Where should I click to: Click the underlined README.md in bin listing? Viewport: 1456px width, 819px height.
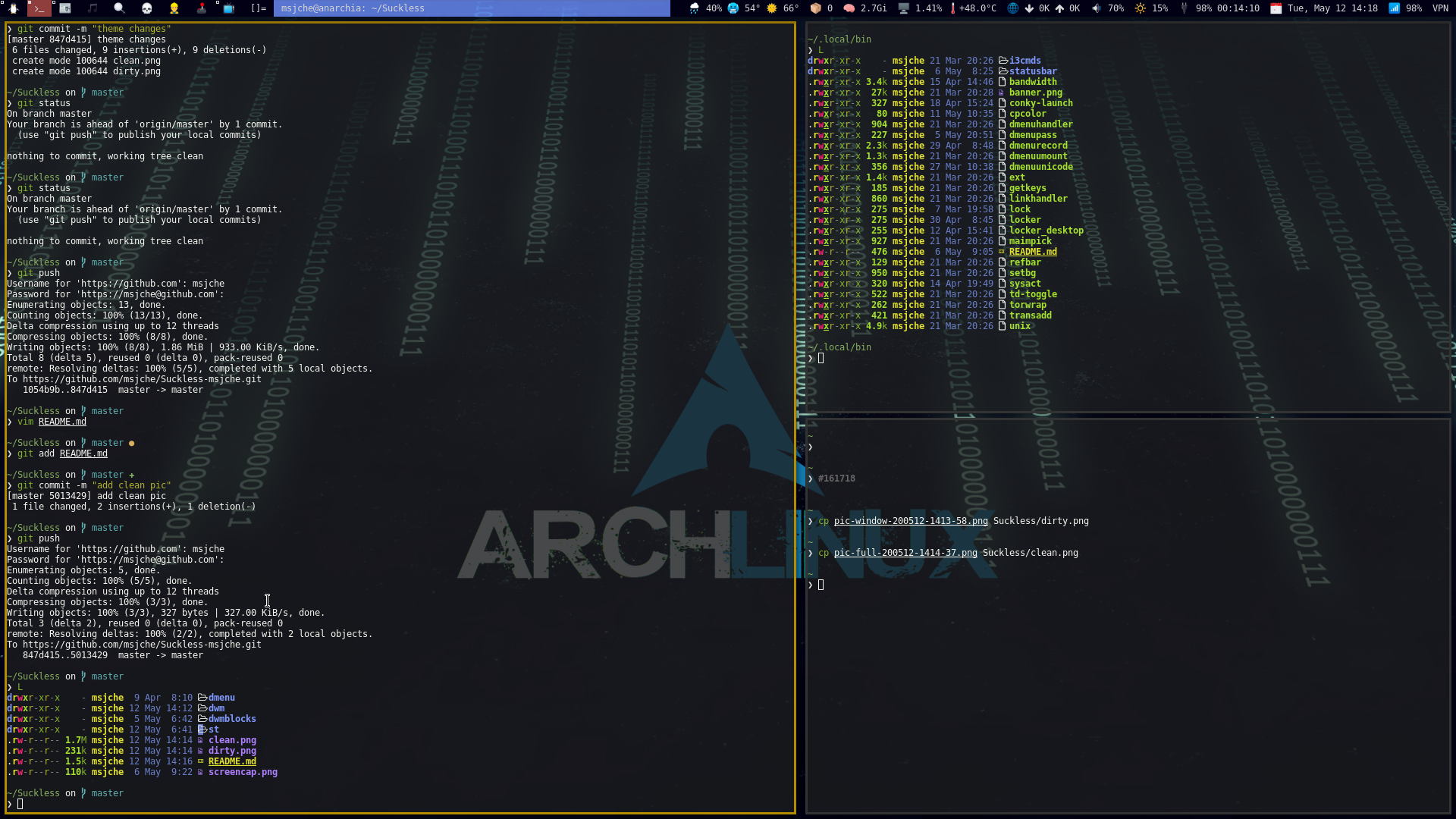click(1032, 252)
